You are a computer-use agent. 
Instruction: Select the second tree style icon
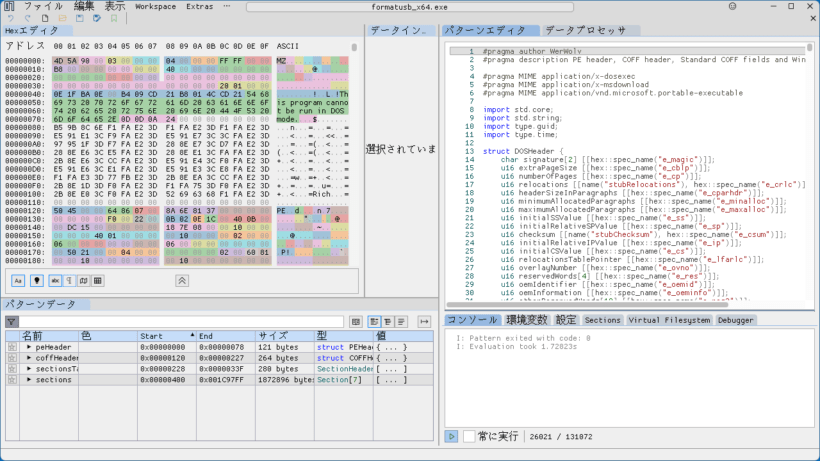pyautogui.click(x=388, y=321)
